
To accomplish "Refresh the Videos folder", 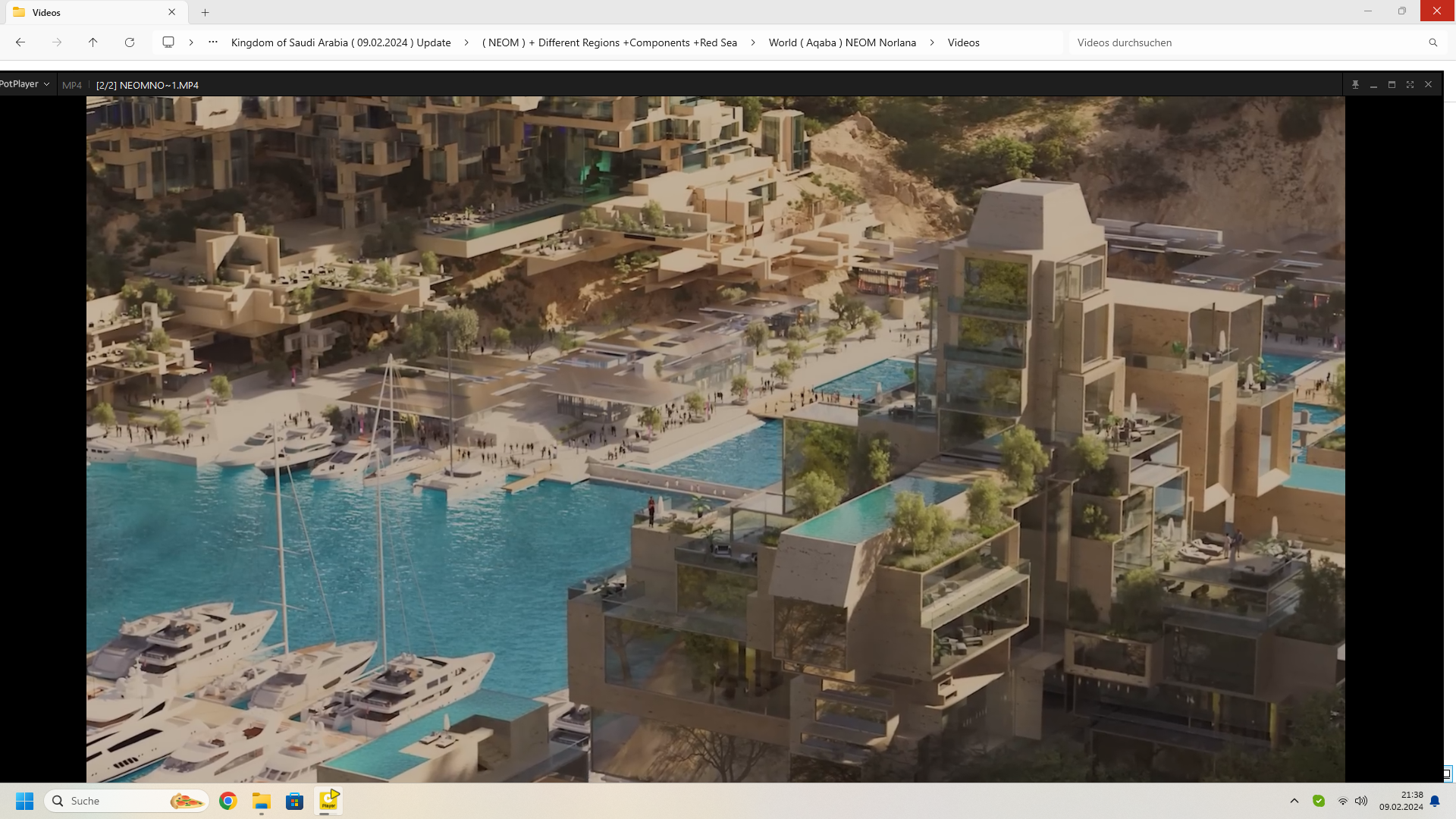I will (130, 42).
